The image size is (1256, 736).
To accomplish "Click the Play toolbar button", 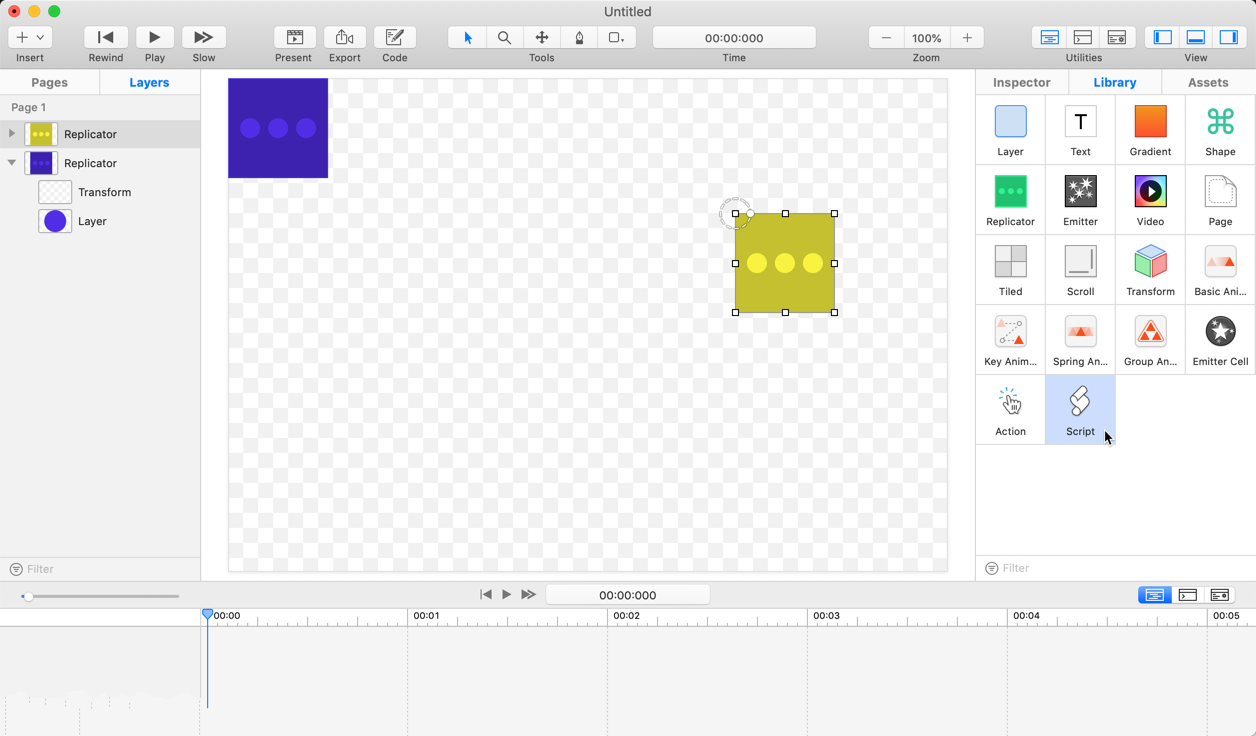I will (x=154, y=37).
